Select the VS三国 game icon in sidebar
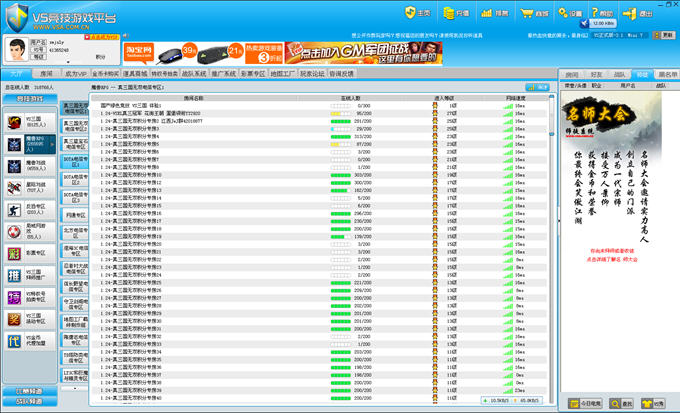Screen dimensions: 680x413 pyautogui.click(x=14, y=122)
